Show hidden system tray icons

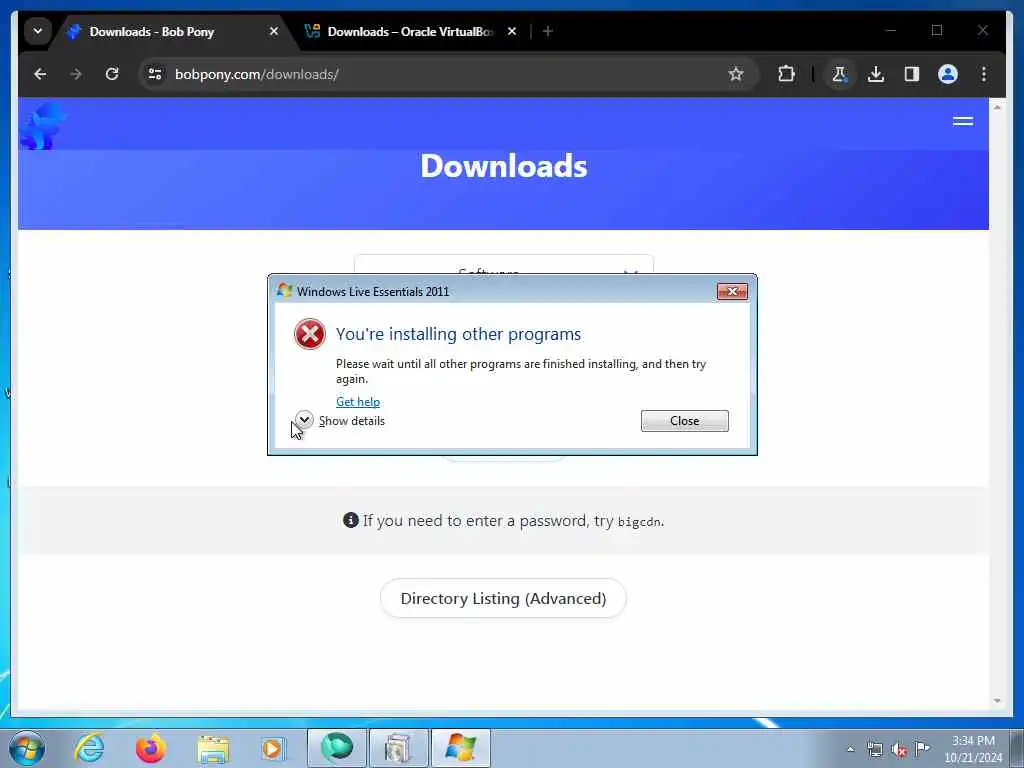coord(850,750)
